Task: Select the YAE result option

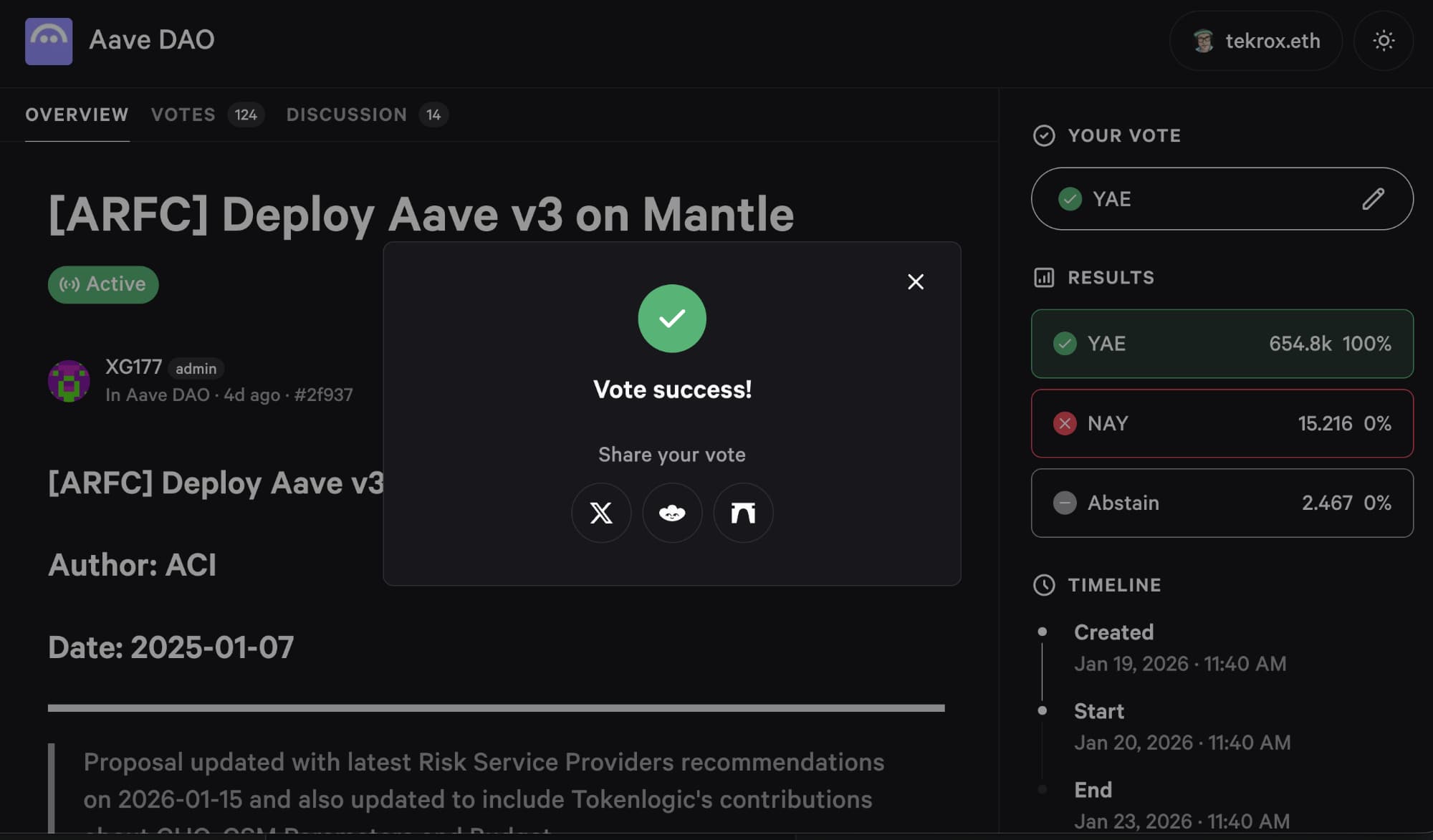Action: (x=1222, y=344)
